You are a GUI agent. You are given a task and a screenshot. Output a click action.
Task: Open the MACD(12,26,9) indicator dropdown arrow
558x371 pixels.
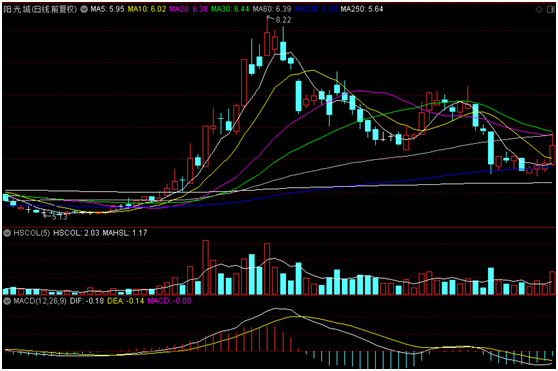7,301
